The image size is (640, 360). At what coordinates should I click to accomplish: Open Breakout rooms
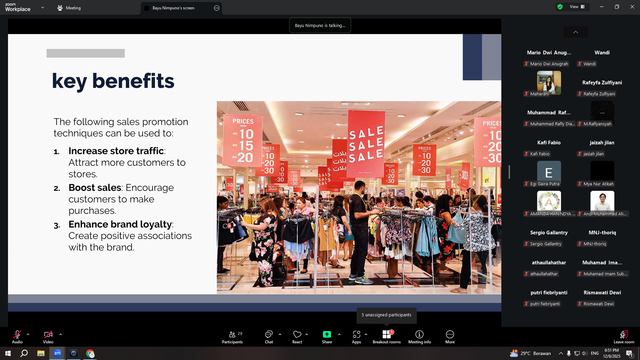pos(387,337)
